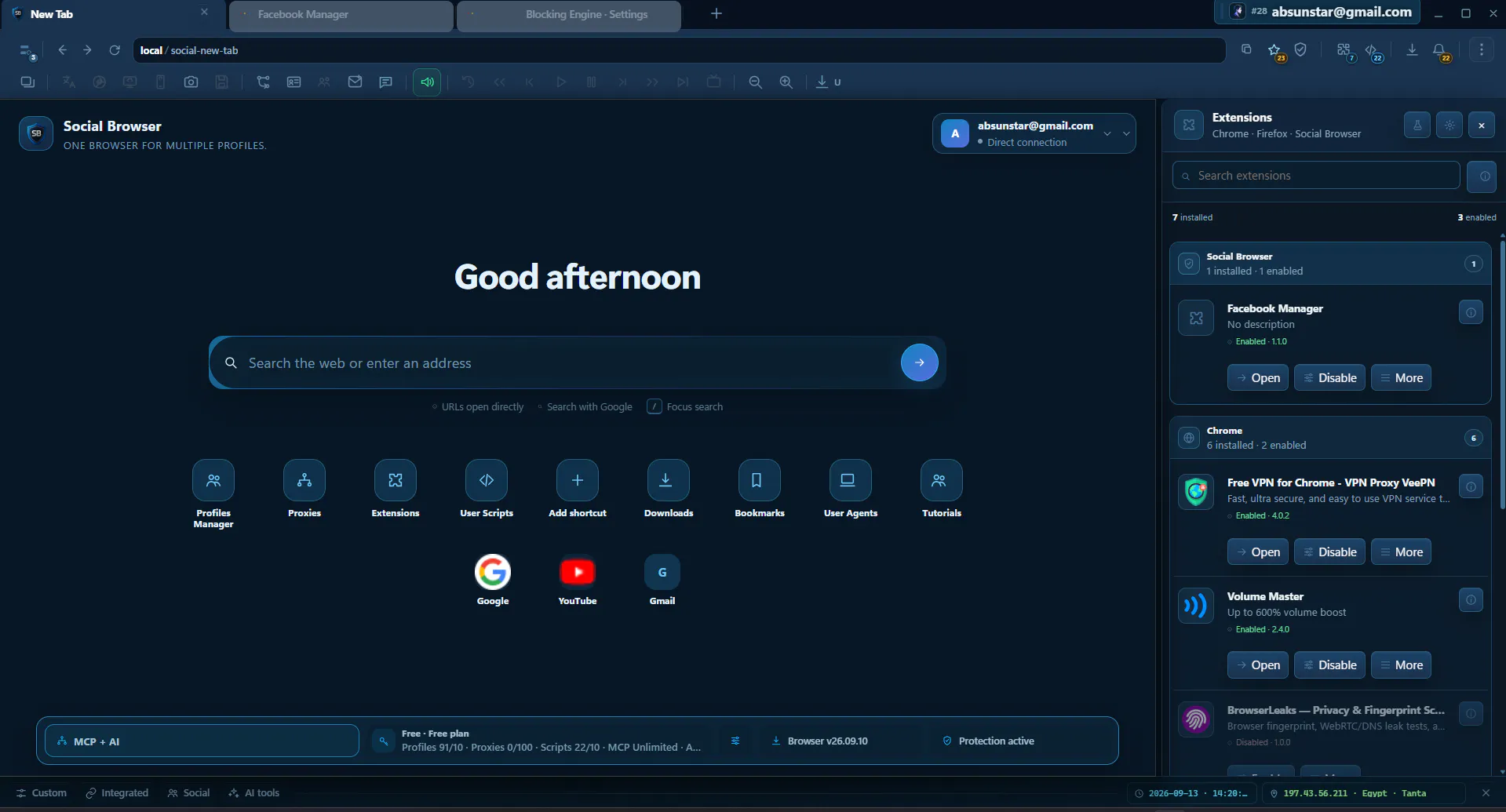1506x812 pixels.
Task: Click the Search extensions input field
Action: [1316, 176]
